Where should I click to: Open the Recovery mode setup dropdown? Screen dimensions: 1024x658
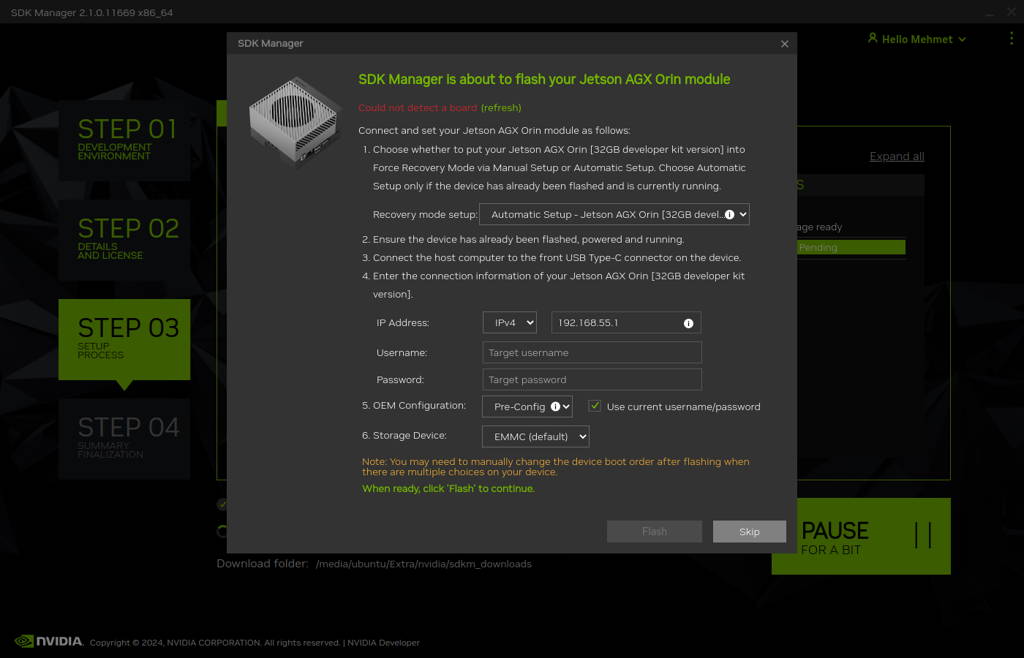tap(614, 214)
